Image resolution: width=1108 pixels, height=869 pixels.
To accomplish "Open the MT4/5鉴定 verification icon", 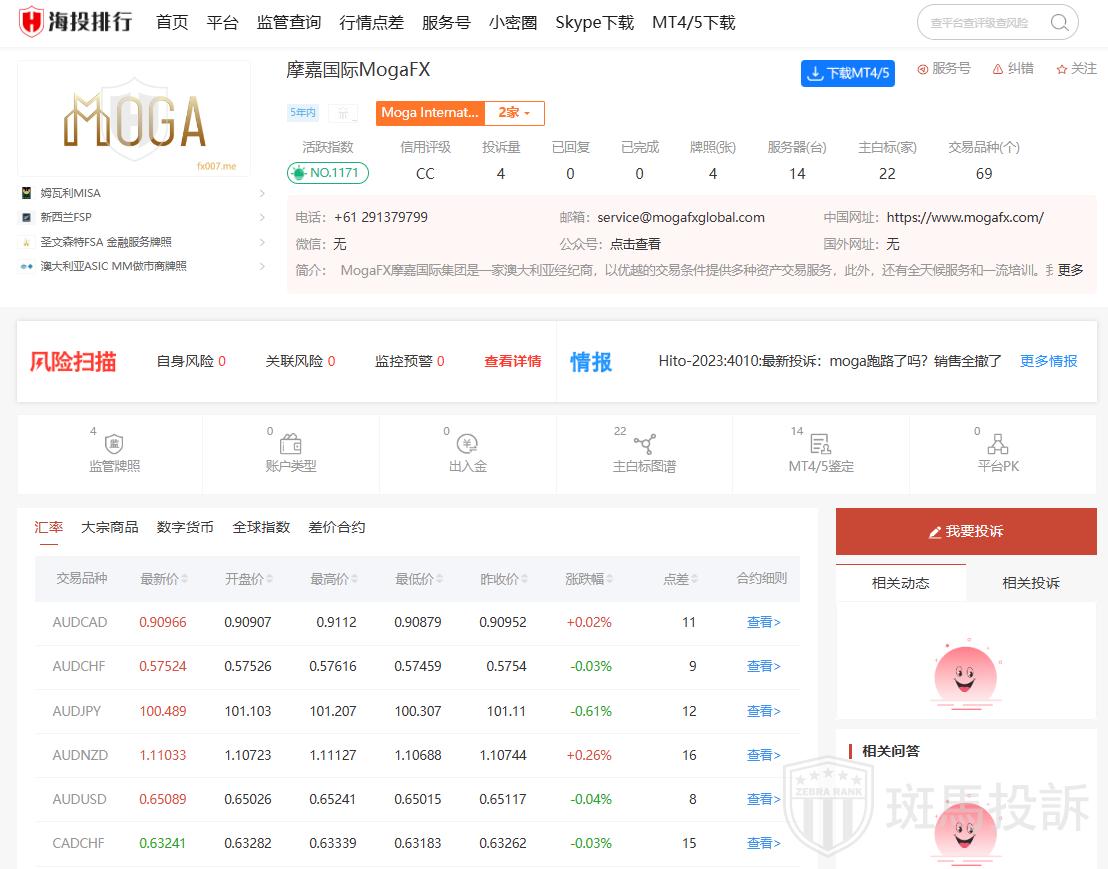I will (x=820, y=444).
